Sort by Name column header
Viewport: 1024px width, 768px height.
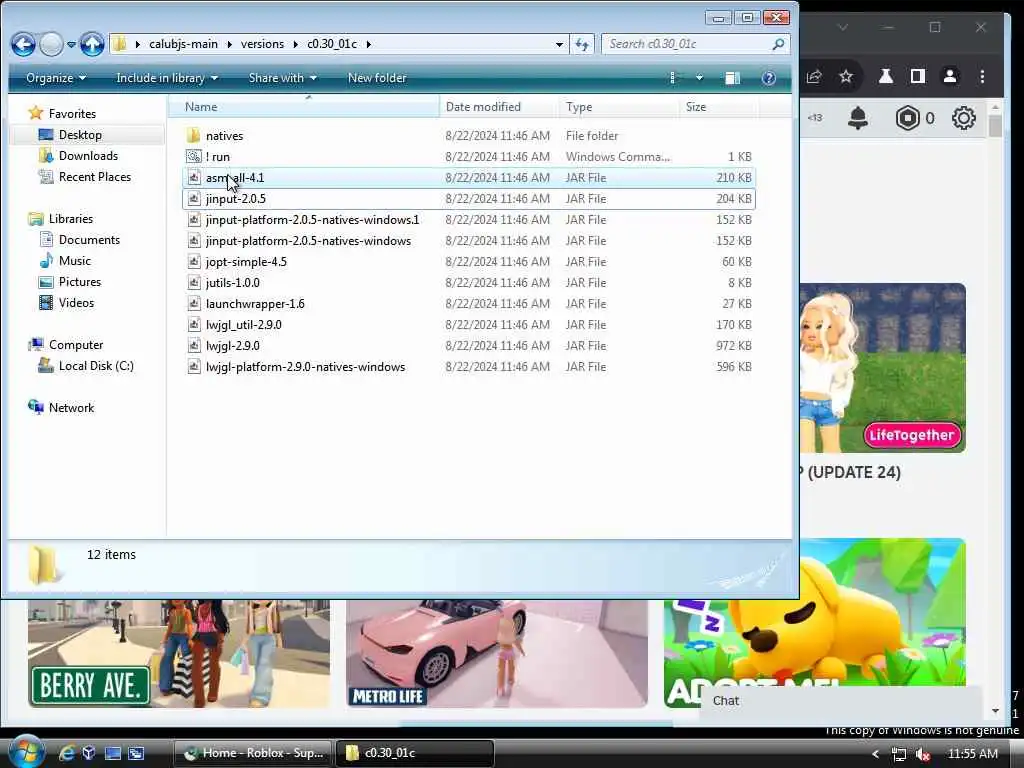pyautogui.click(x=304, y=106)
